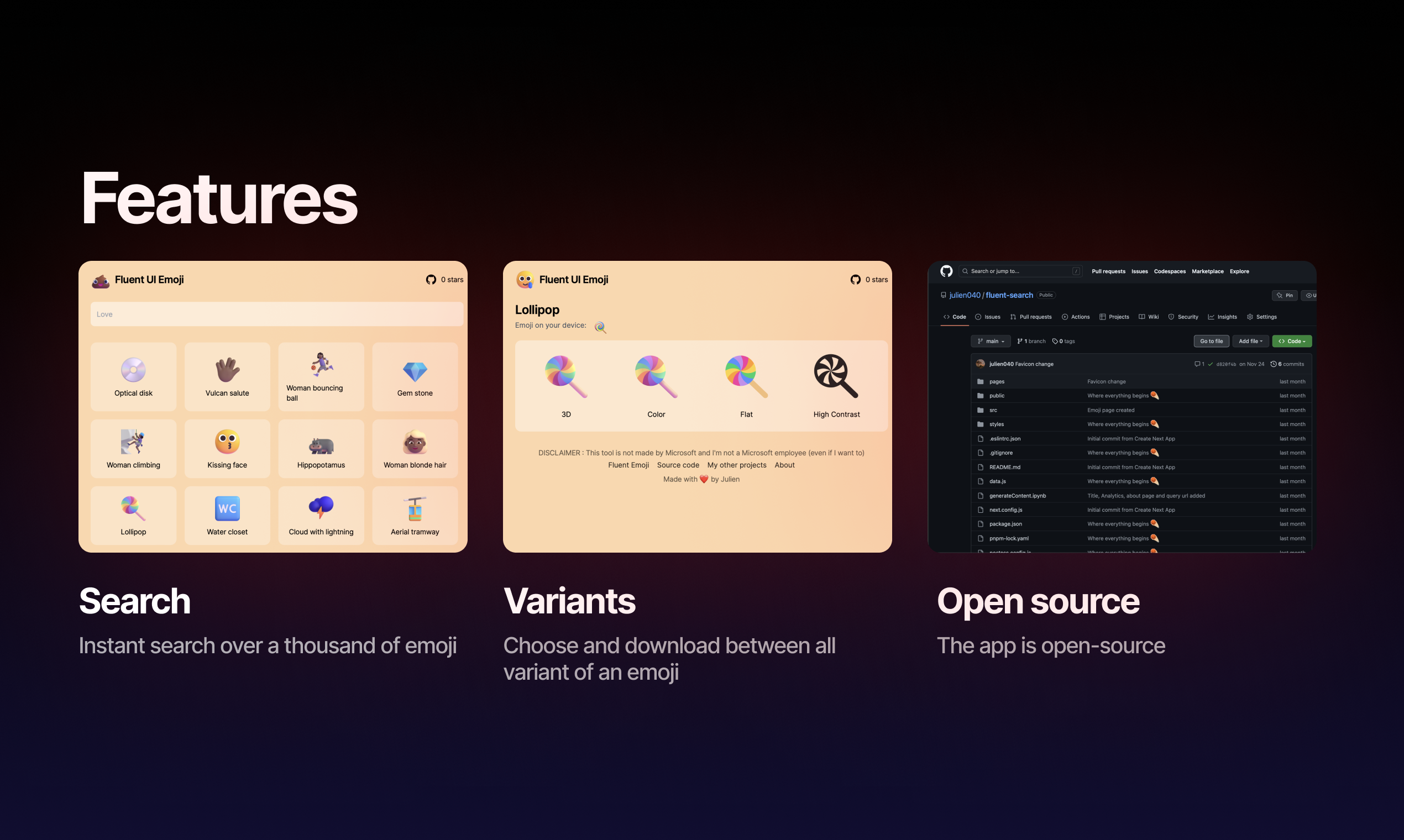Click Pull requests in GitHub top nav
1404x840 pixels.
[1108, 271]
